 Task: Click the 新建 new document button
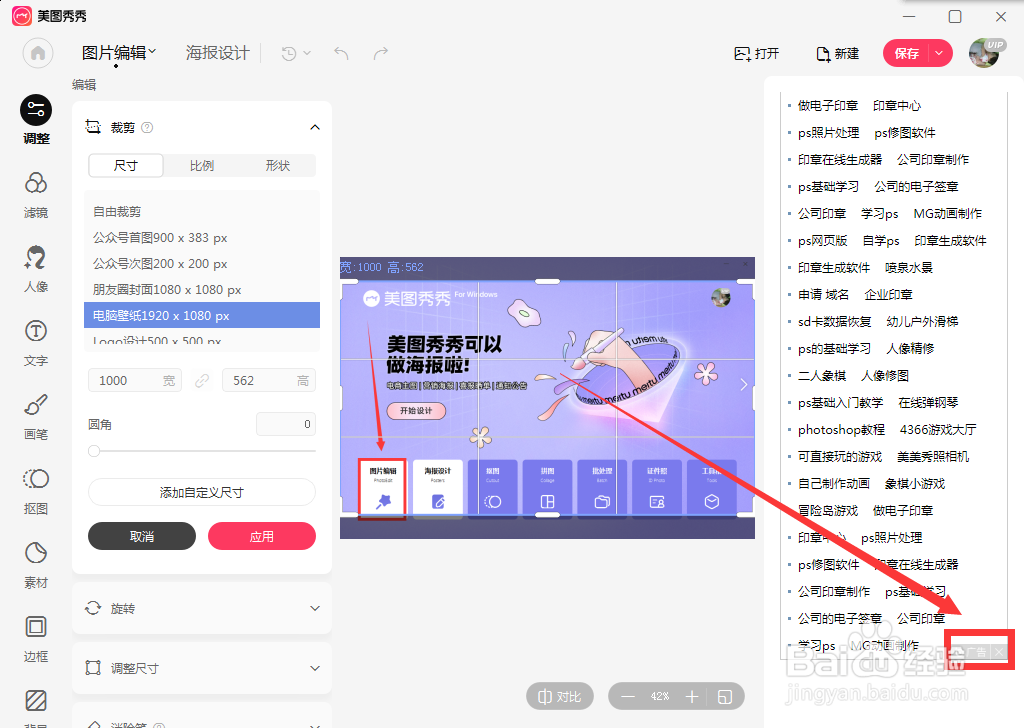click(837, 54)
